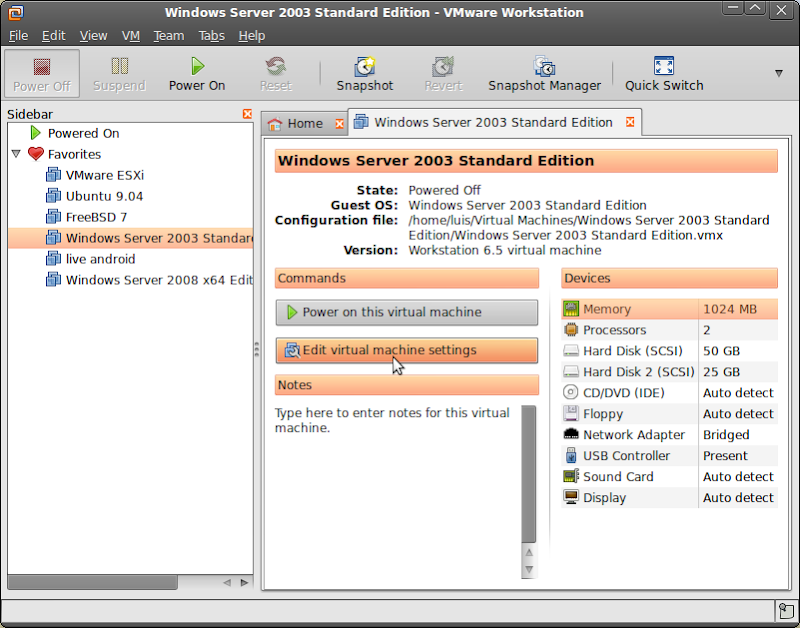Select the Memory device row
The image size is (800, 628).
click(669, 309)
